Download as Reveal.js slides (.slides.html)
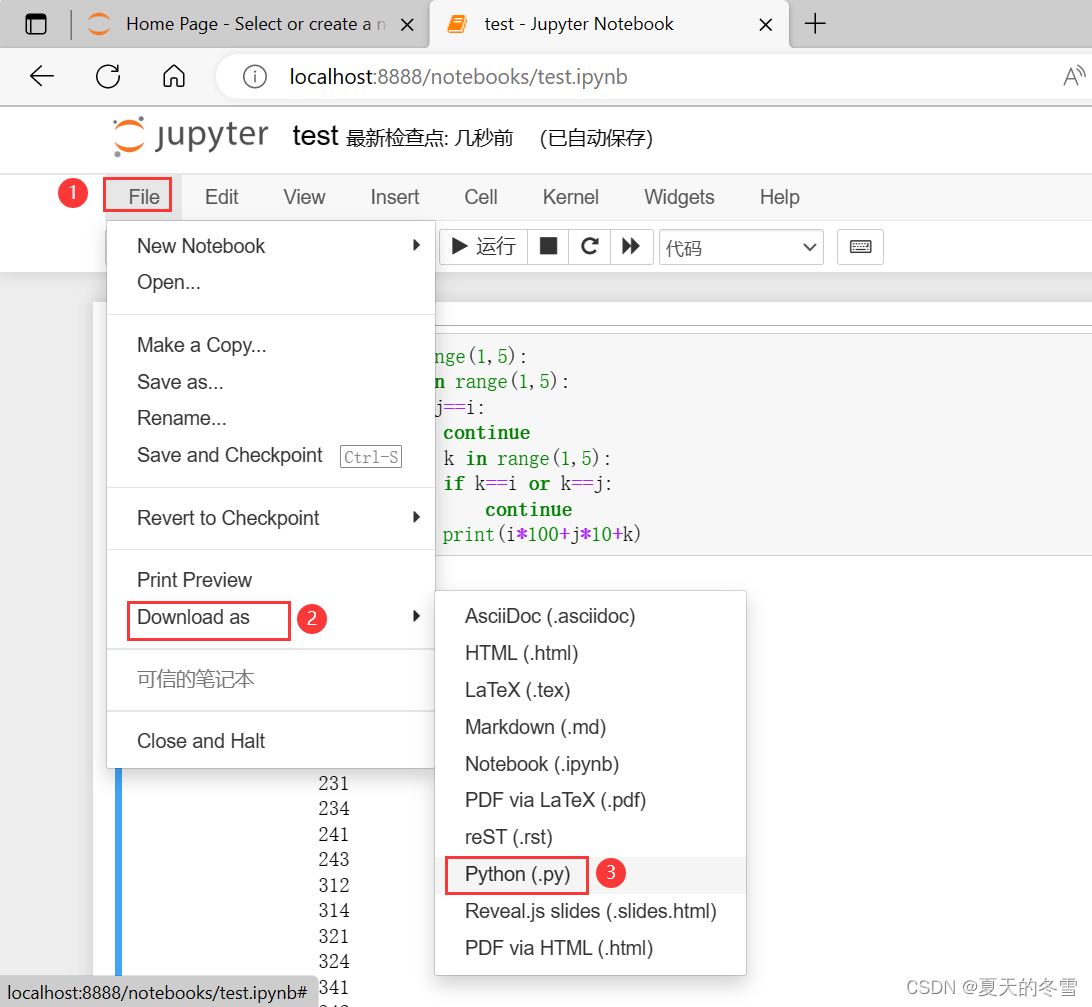Image resolution: width=1092 pixels, height=1007 pixels. pos(591,911)
